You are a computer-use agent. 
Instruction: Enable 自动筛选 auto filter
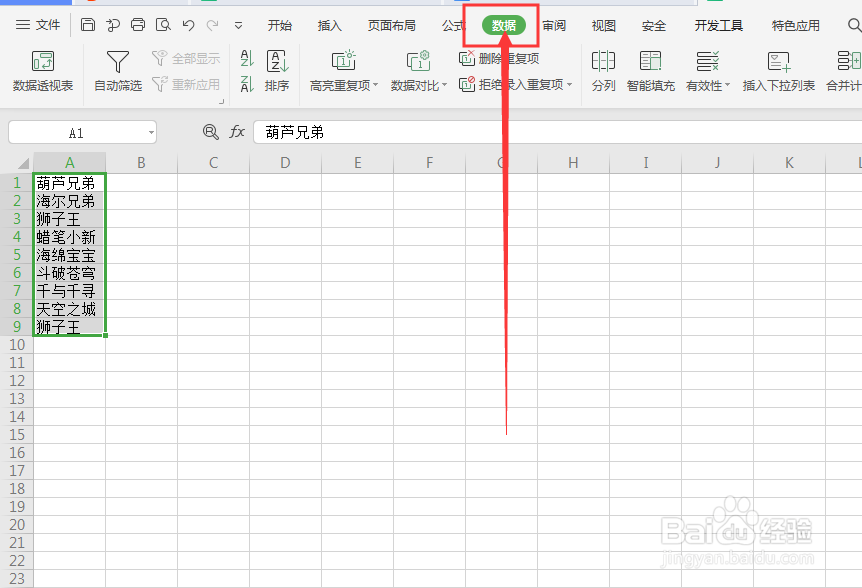118,70
